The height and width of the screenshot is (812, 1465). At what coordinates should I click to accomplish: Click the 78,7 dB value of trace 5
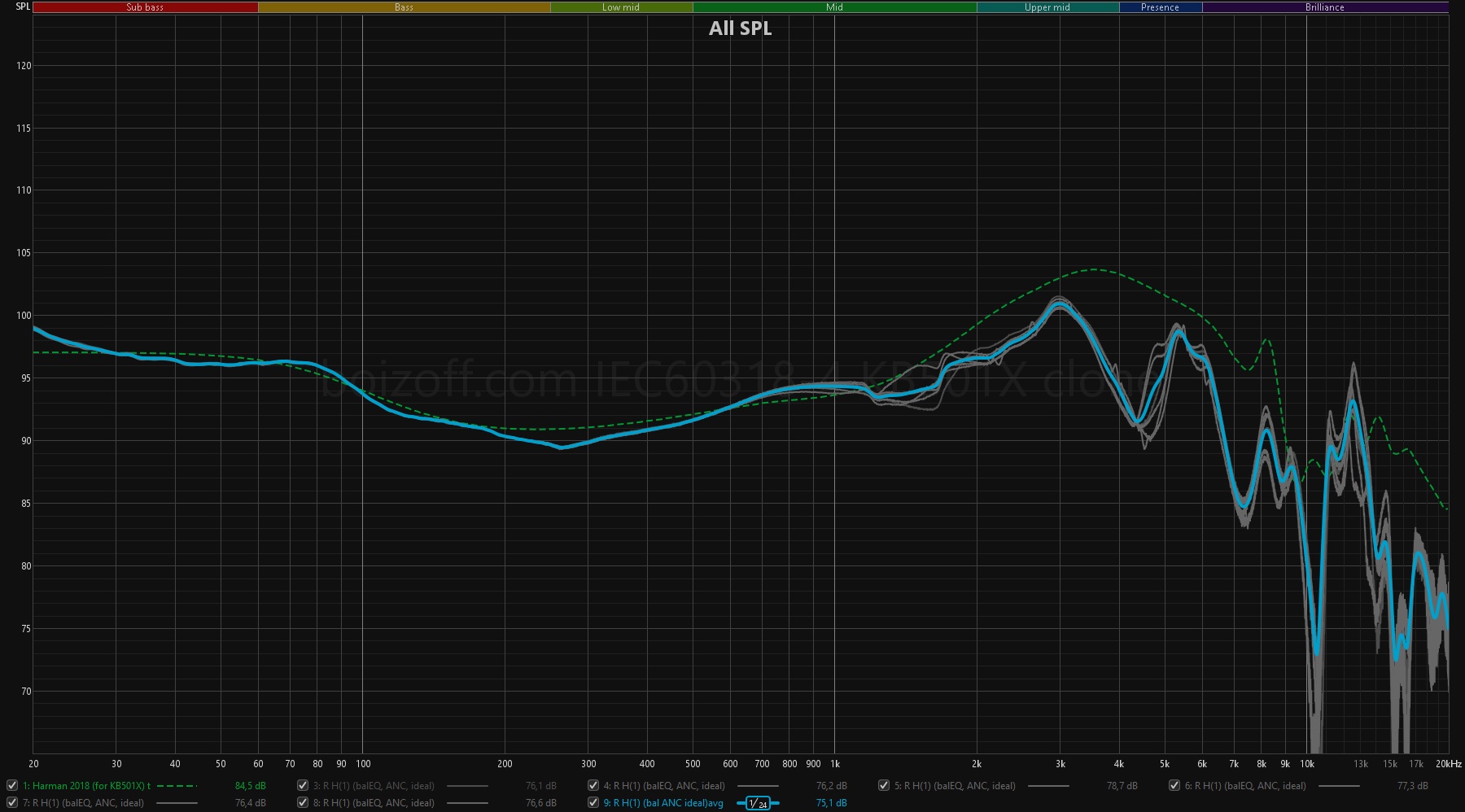(x=1122, y=786)
